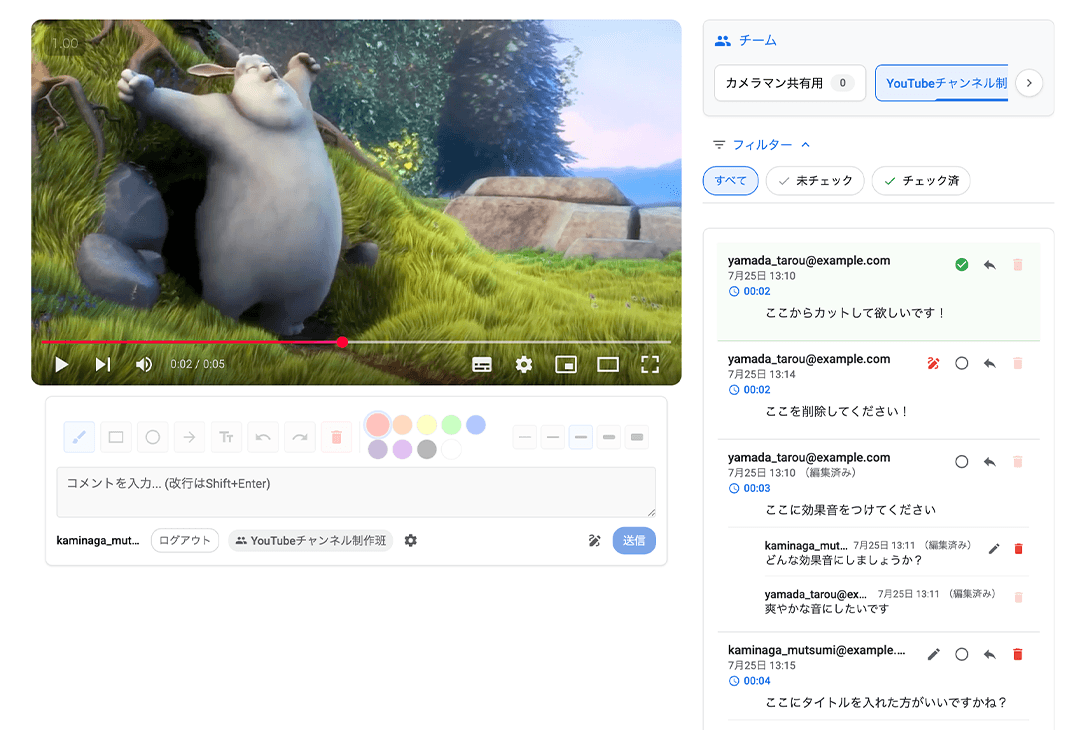Mark ここに効果音をつけてください comment checked
The height and width of the screenshot is (730, 1085).
click(961, 462)
